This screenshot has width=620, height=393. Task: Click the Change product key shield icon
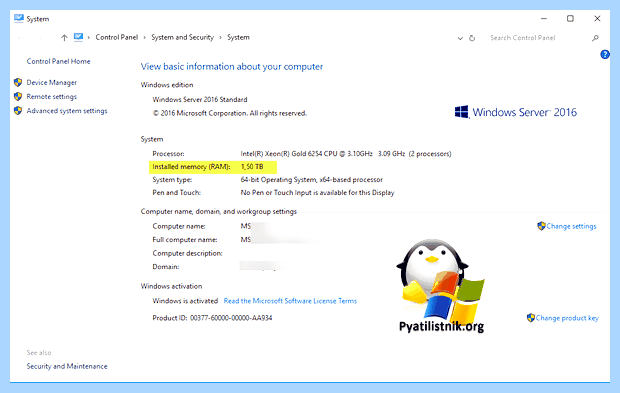tap(531, 317)
